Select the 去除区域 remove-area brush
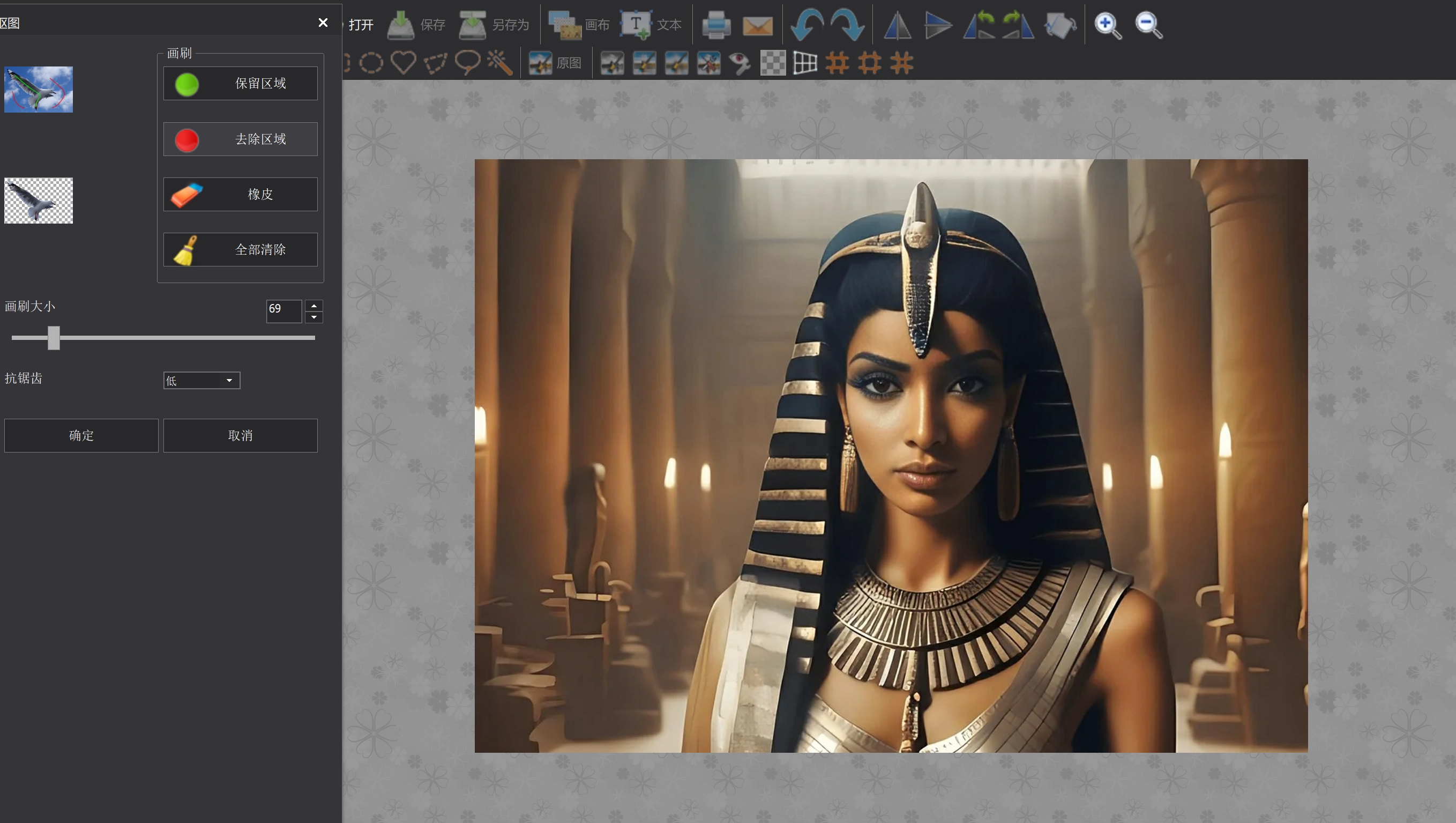 [240, 139]
